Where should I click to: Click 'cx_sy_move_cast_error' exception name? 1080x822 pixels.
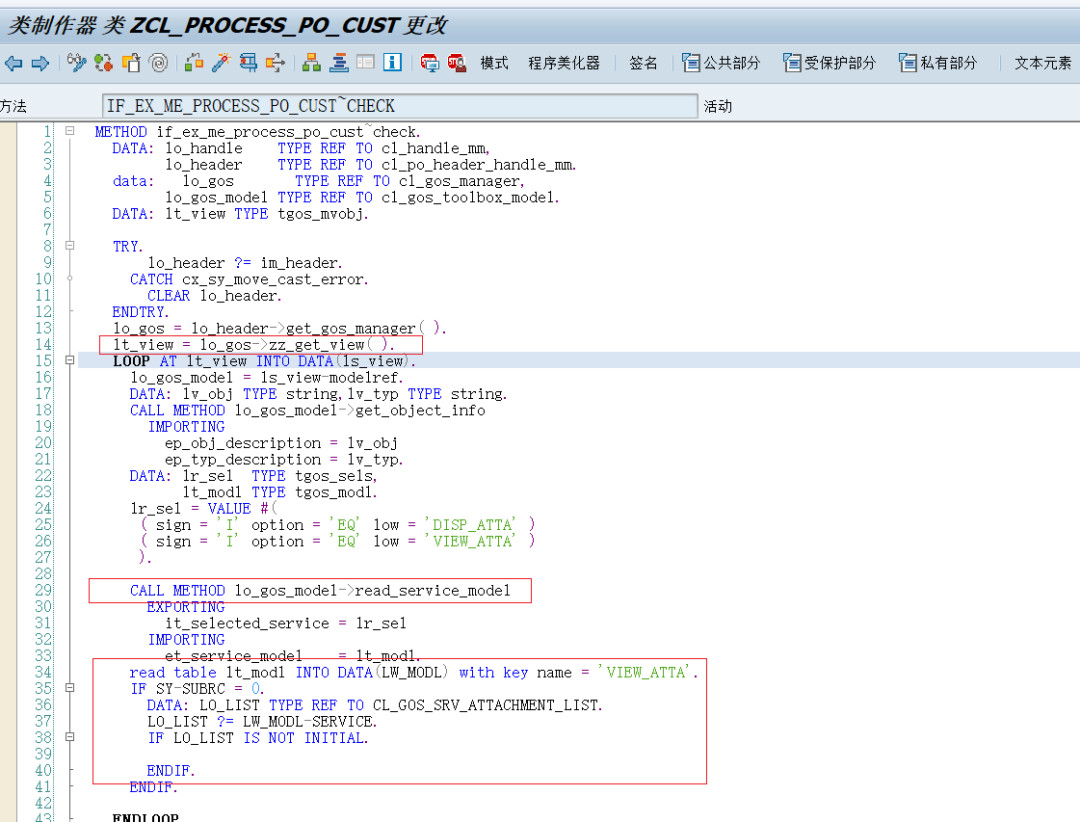click(273, 280)
